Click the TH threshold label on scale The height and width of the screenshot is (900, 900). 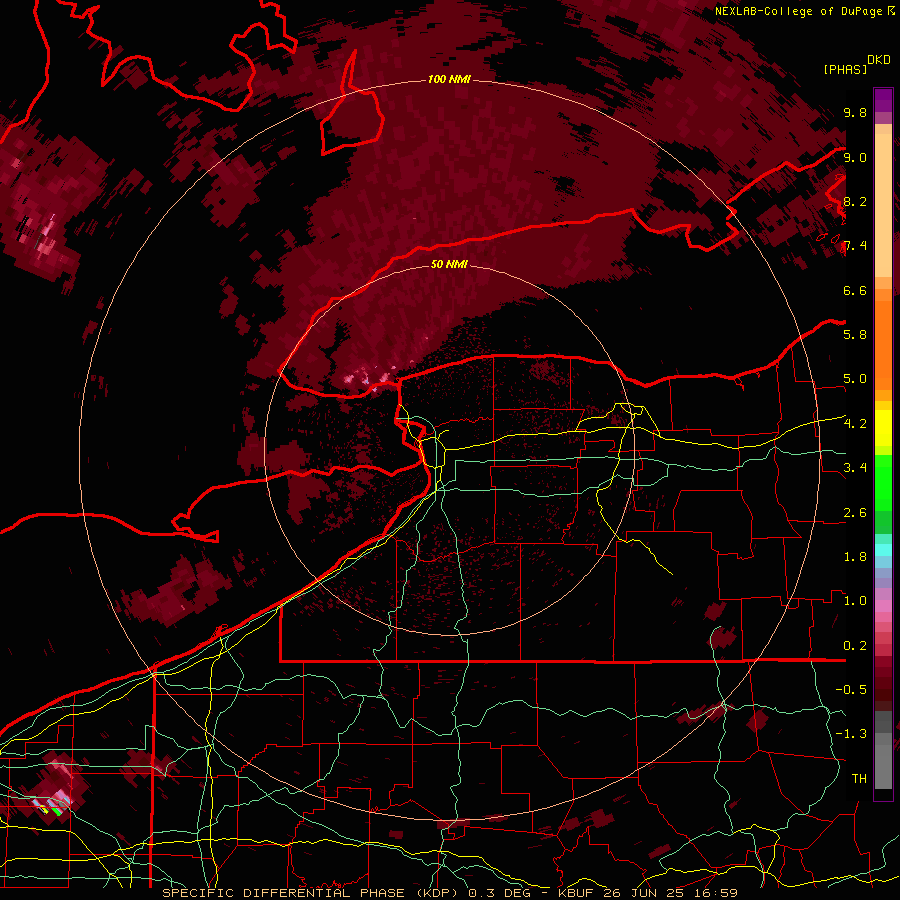pos(859,779)
